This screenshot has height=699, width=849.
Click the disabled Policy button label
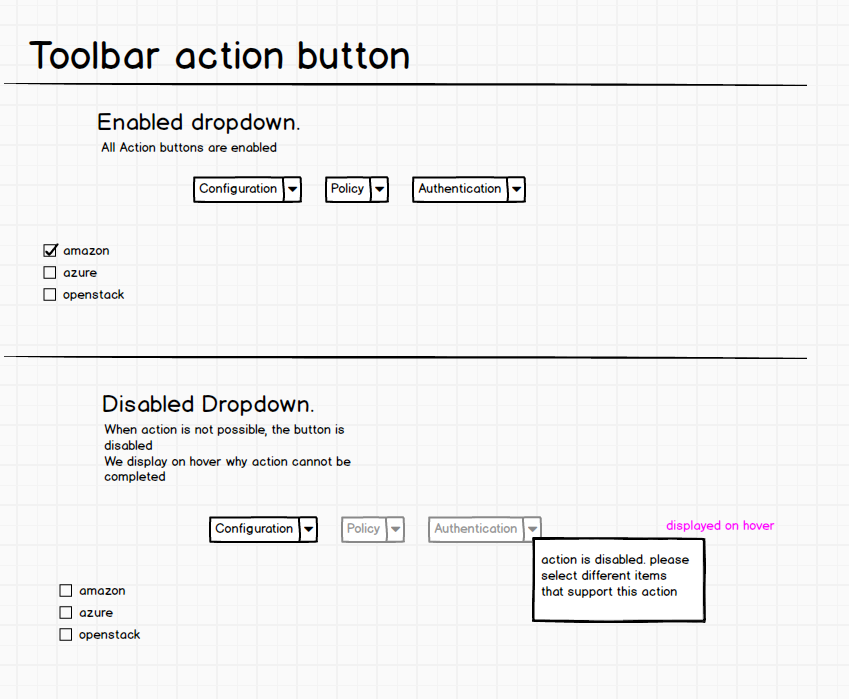(x=364, y=528)
